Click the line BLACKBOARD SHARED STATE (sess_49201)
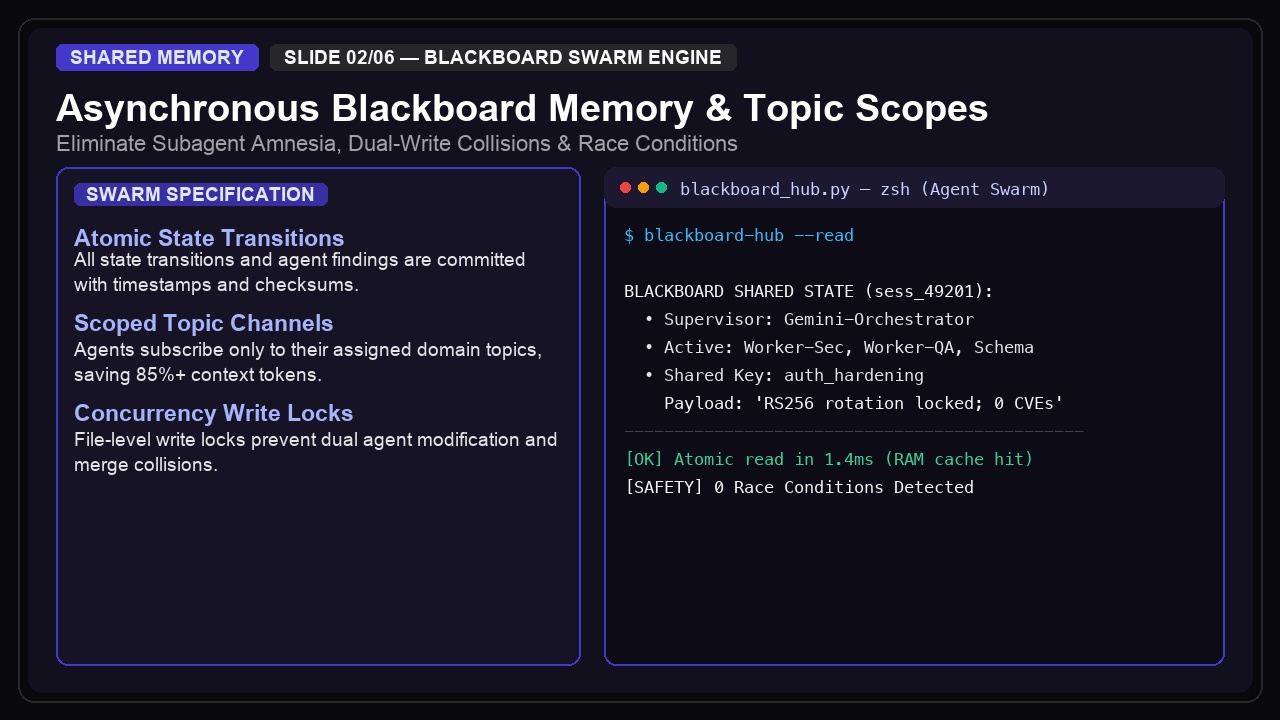1280x720 pixels. point(809,292)
